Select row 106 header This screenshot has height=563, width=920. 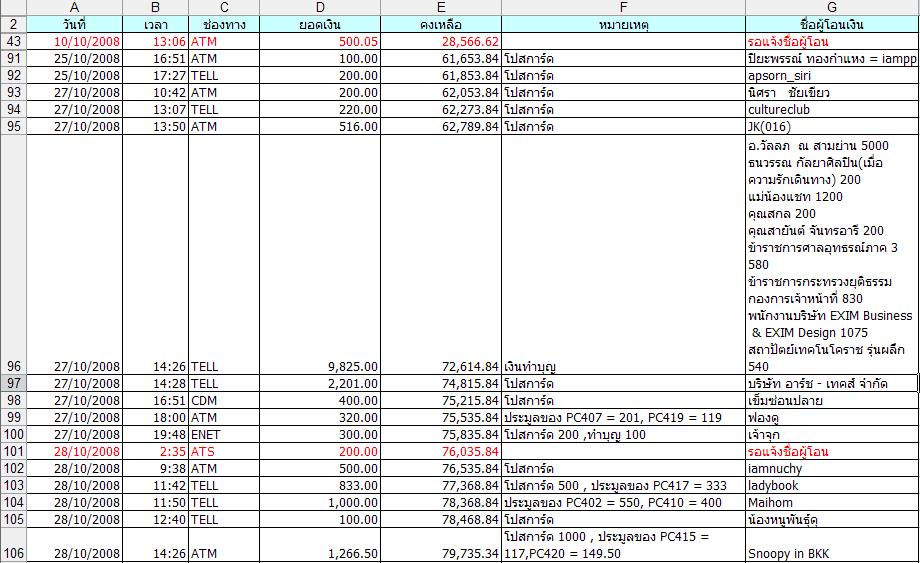[13, 545]
